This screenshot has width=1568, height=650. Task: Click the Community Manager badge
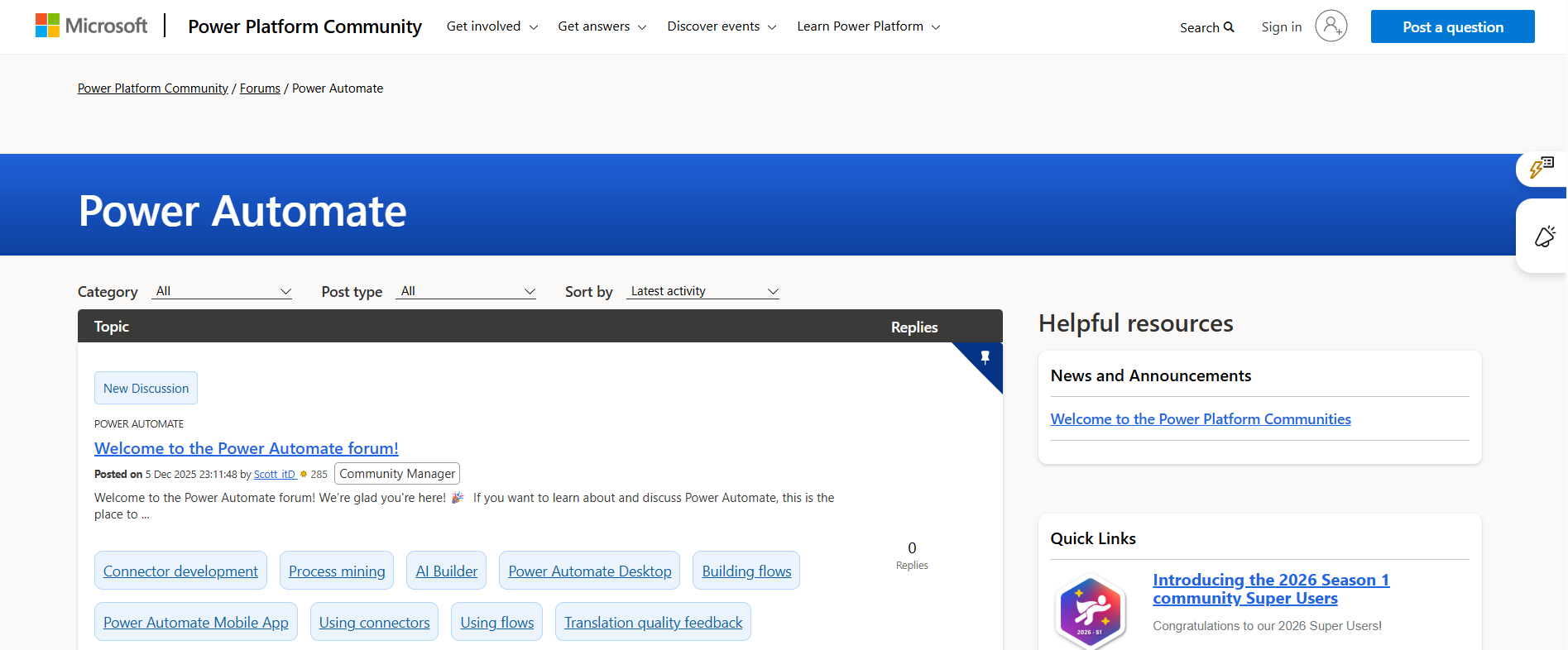pos(397,474)
